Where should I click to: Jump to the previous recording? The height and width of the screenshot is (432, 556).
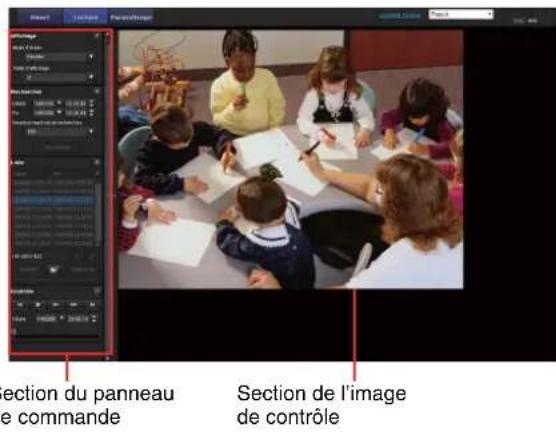point(20,305)
